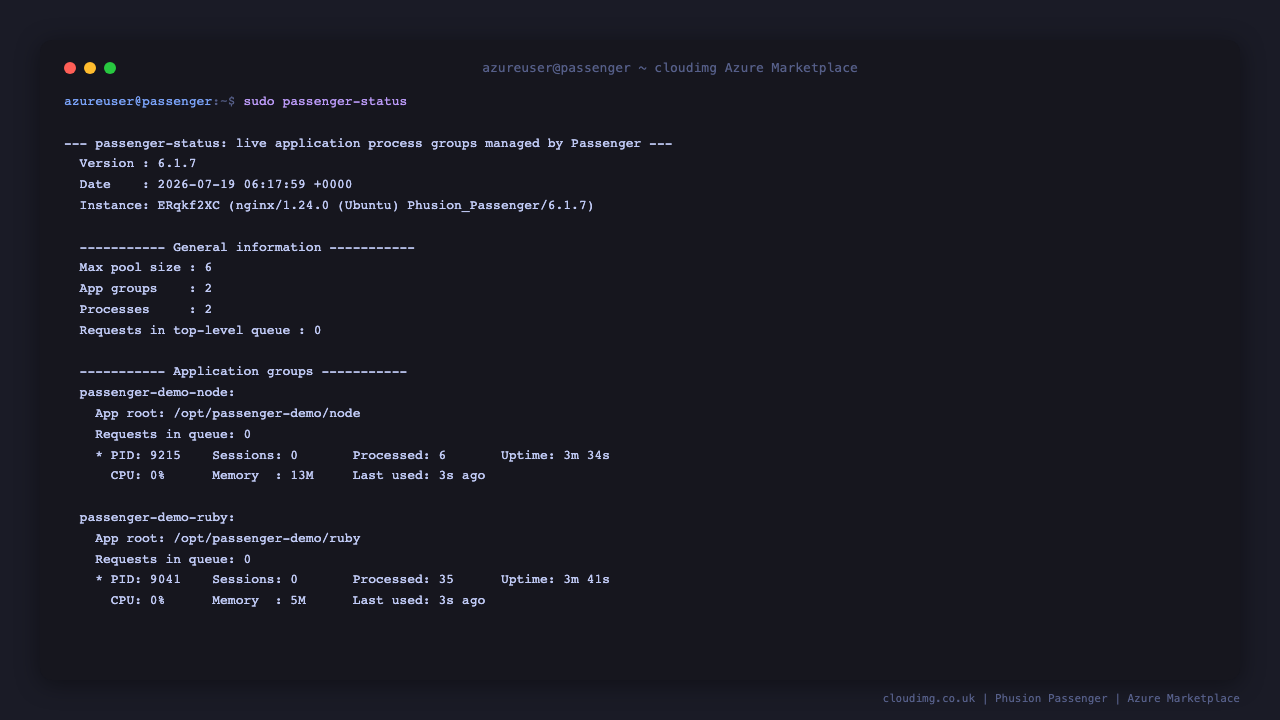Click the 'General information' section heading
Screen dimensions: 1280x720
coord(247,247)
